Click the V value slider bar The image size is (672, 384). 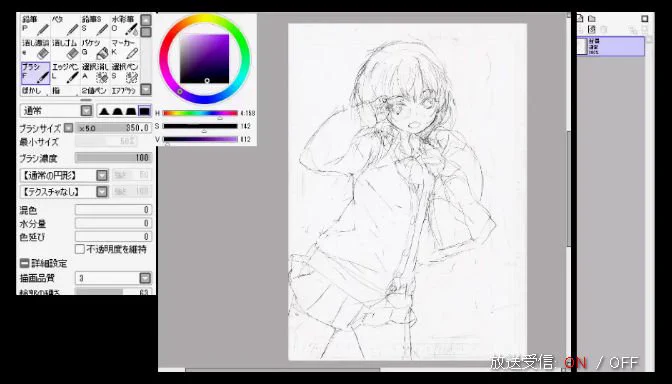[x=200, y=139]
